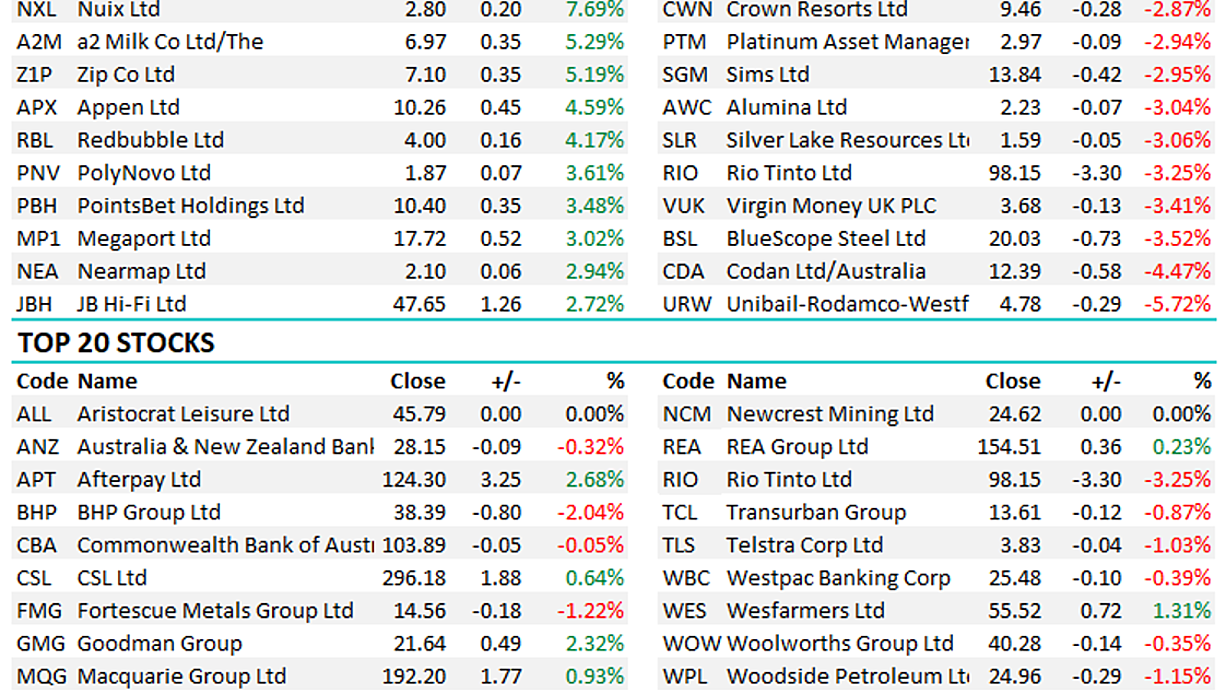Select the CBA stock code
This screenshot has width=1226, height=690.
point(37,546)
